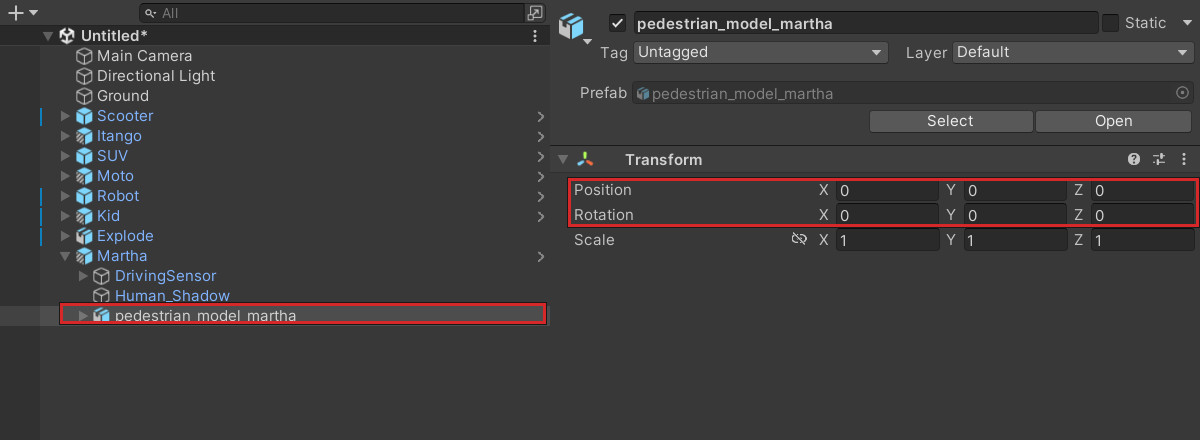
Task: Expand the Robot prefab foldout
Action: pyautogui.click(x=66, y=196)
